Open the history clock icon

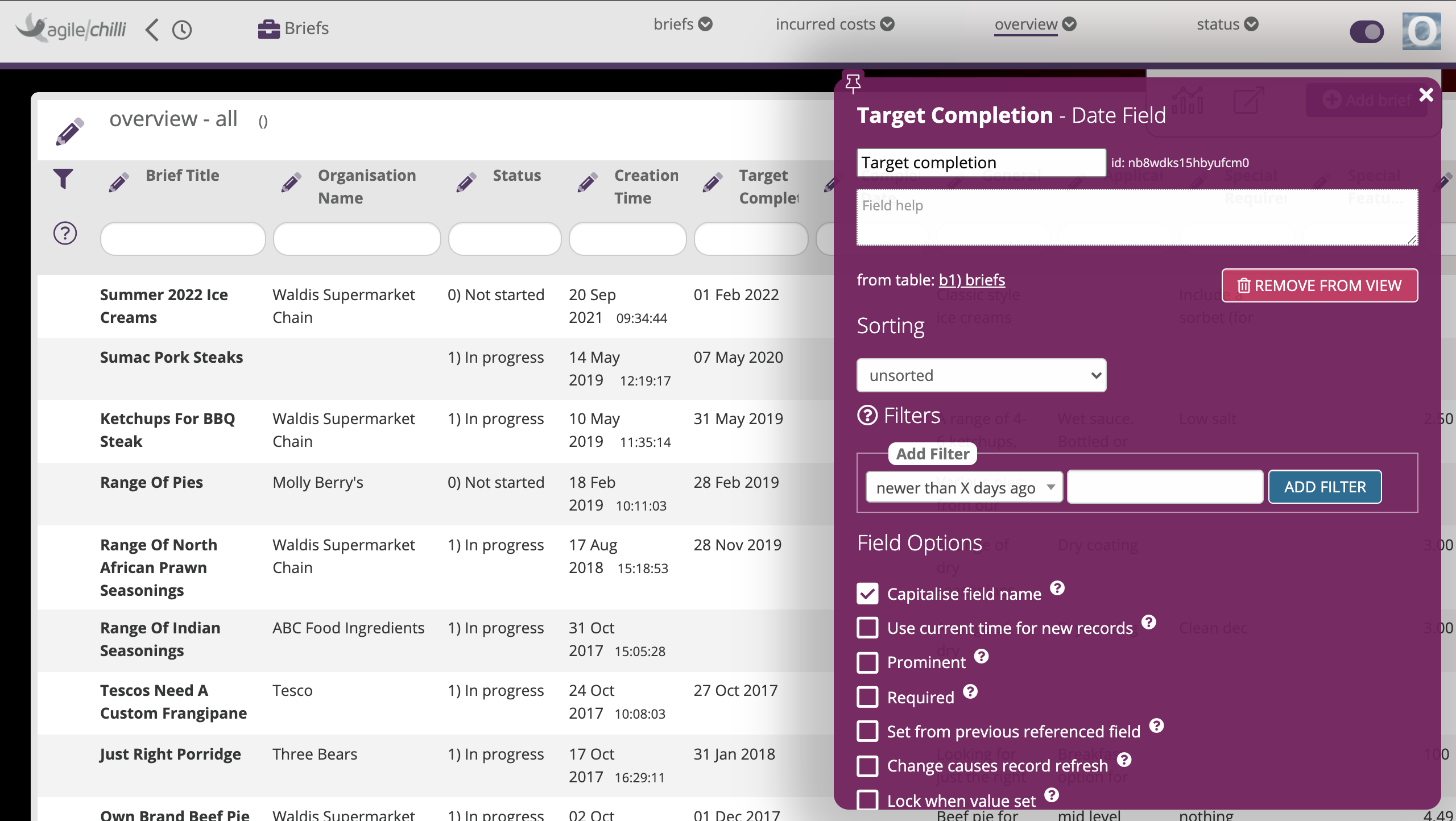182,30
